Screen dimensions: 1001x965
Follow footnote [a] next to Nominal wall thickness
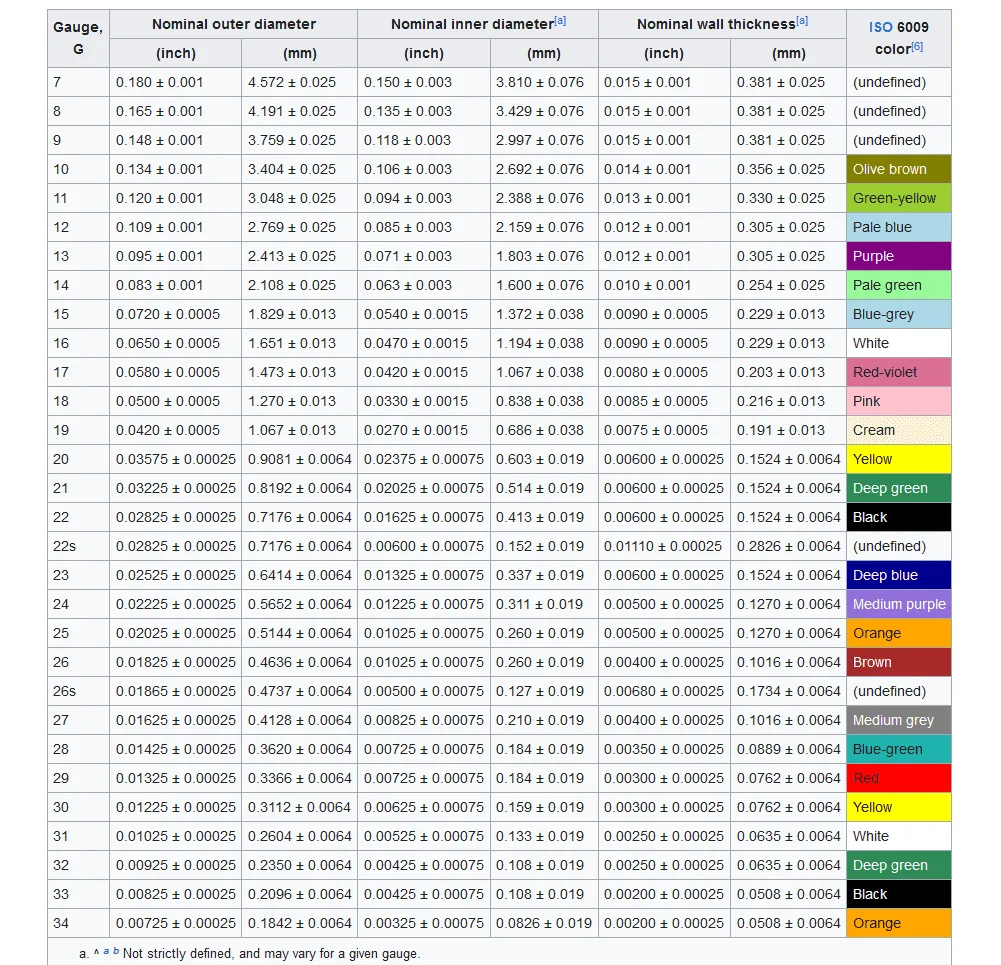coord(802,20)
